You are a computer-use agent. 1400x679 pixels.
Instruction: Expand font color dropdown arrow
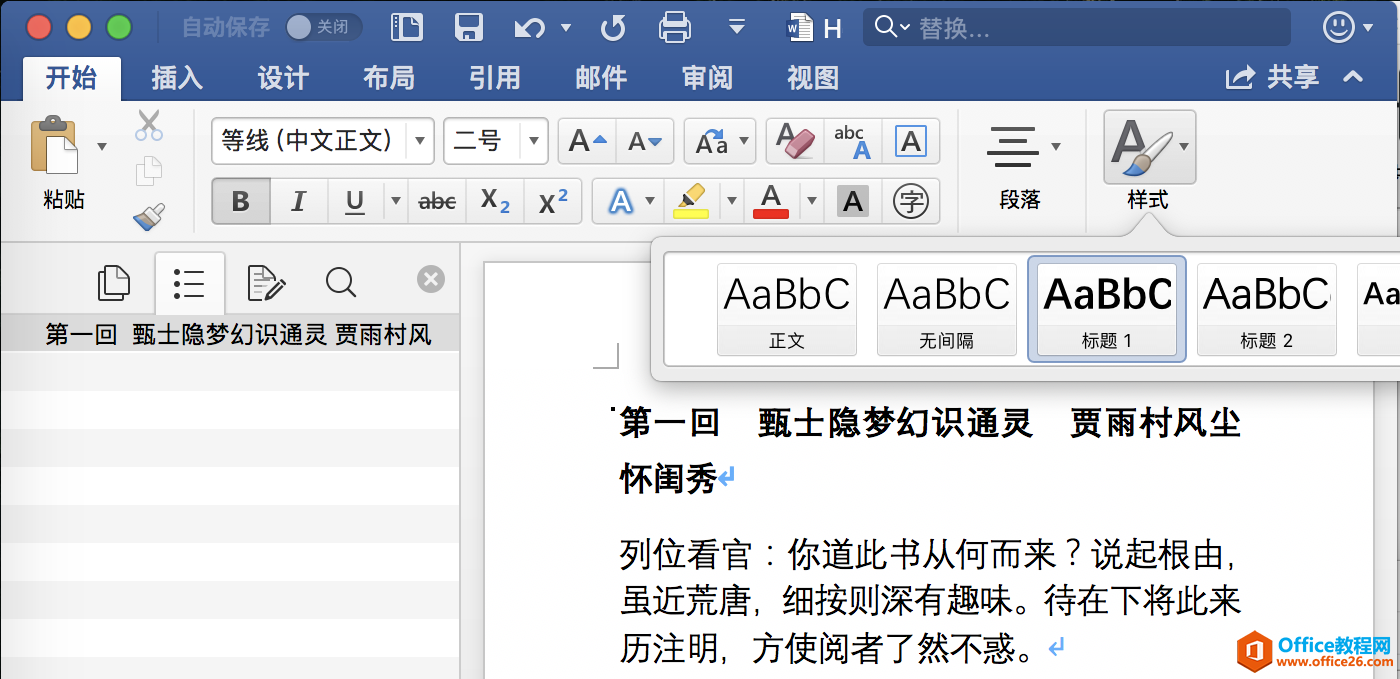812,201
